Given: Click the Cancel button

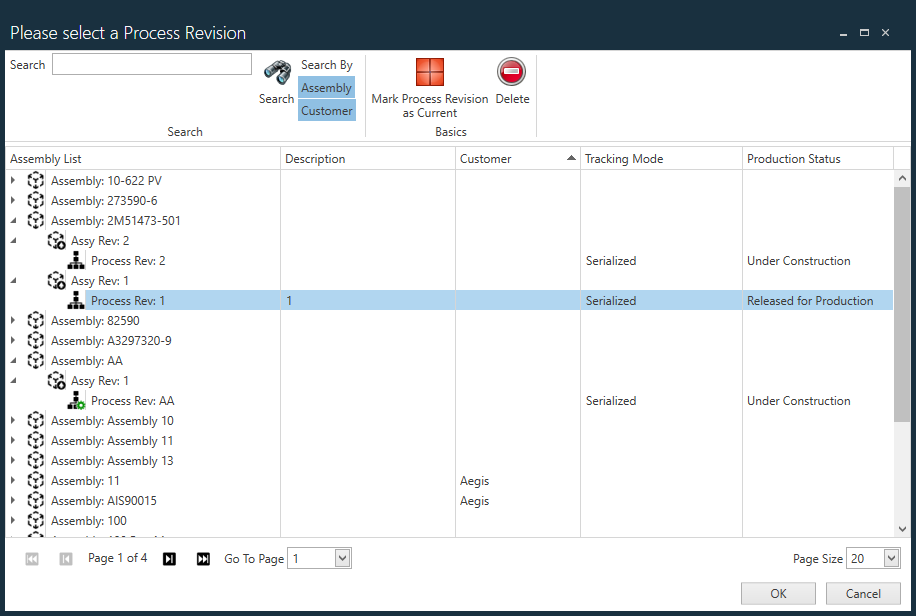Looking at the screenshot, I should tap(863, 593).
